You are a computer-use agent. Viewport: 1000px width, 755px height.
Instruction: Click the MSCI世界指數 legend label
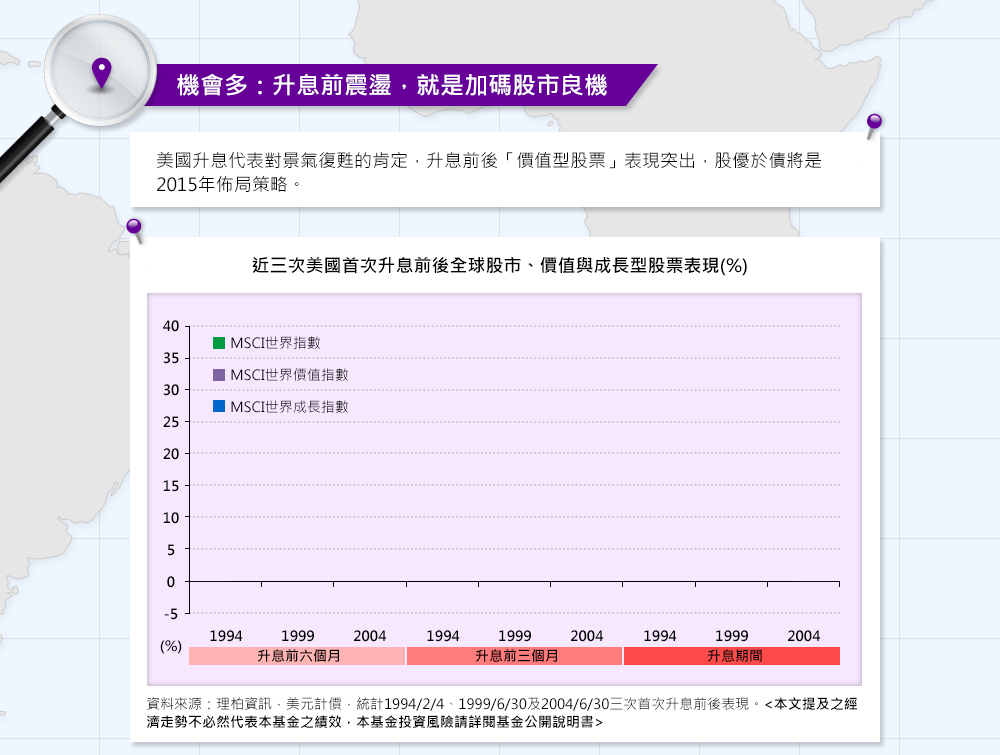pos(275,343)
